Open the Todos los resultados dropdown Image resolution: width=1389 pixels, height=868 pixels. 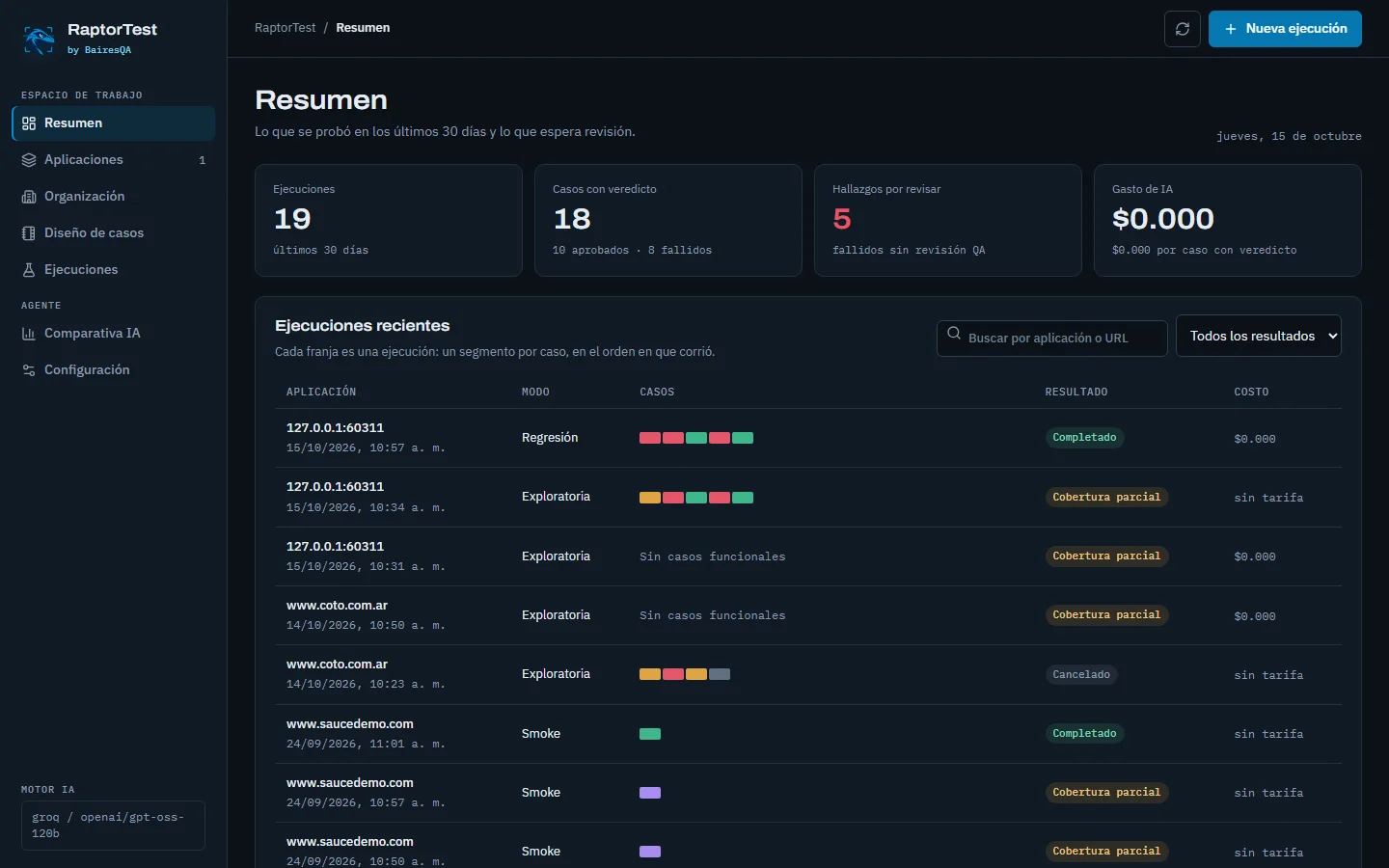[1259, 336]
